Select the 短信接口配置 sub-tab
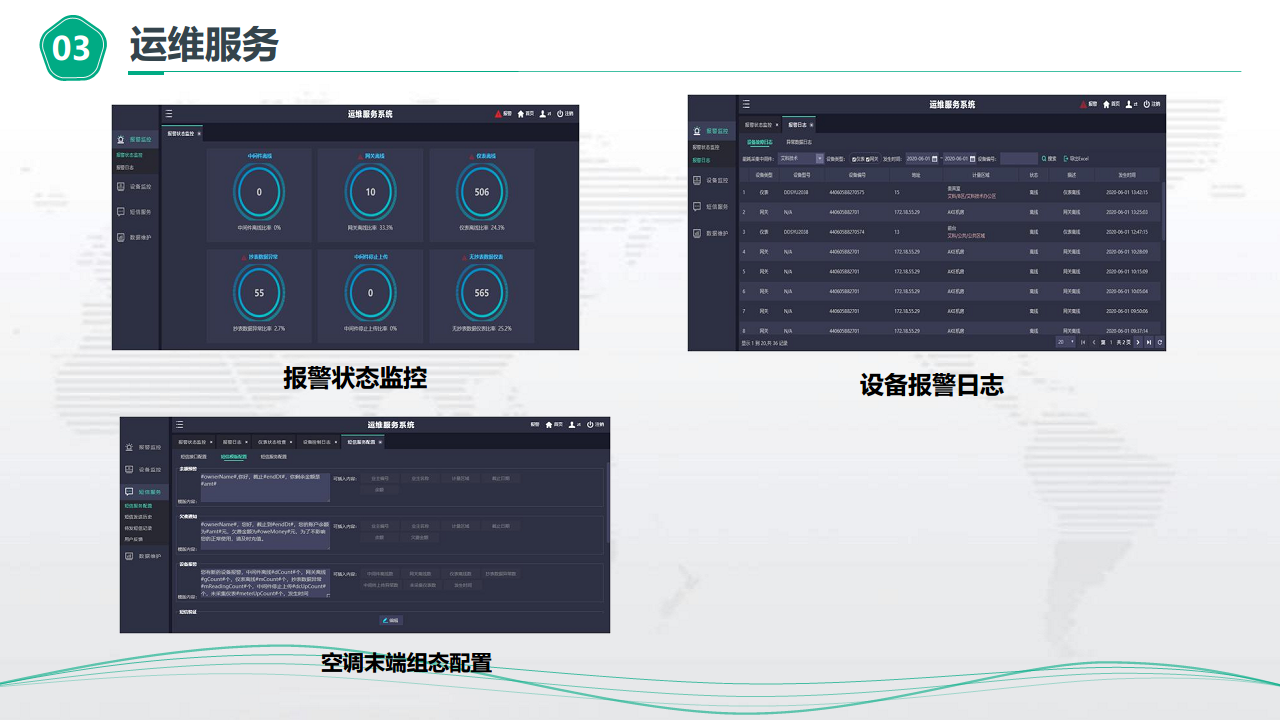 [x=193, y=456]
